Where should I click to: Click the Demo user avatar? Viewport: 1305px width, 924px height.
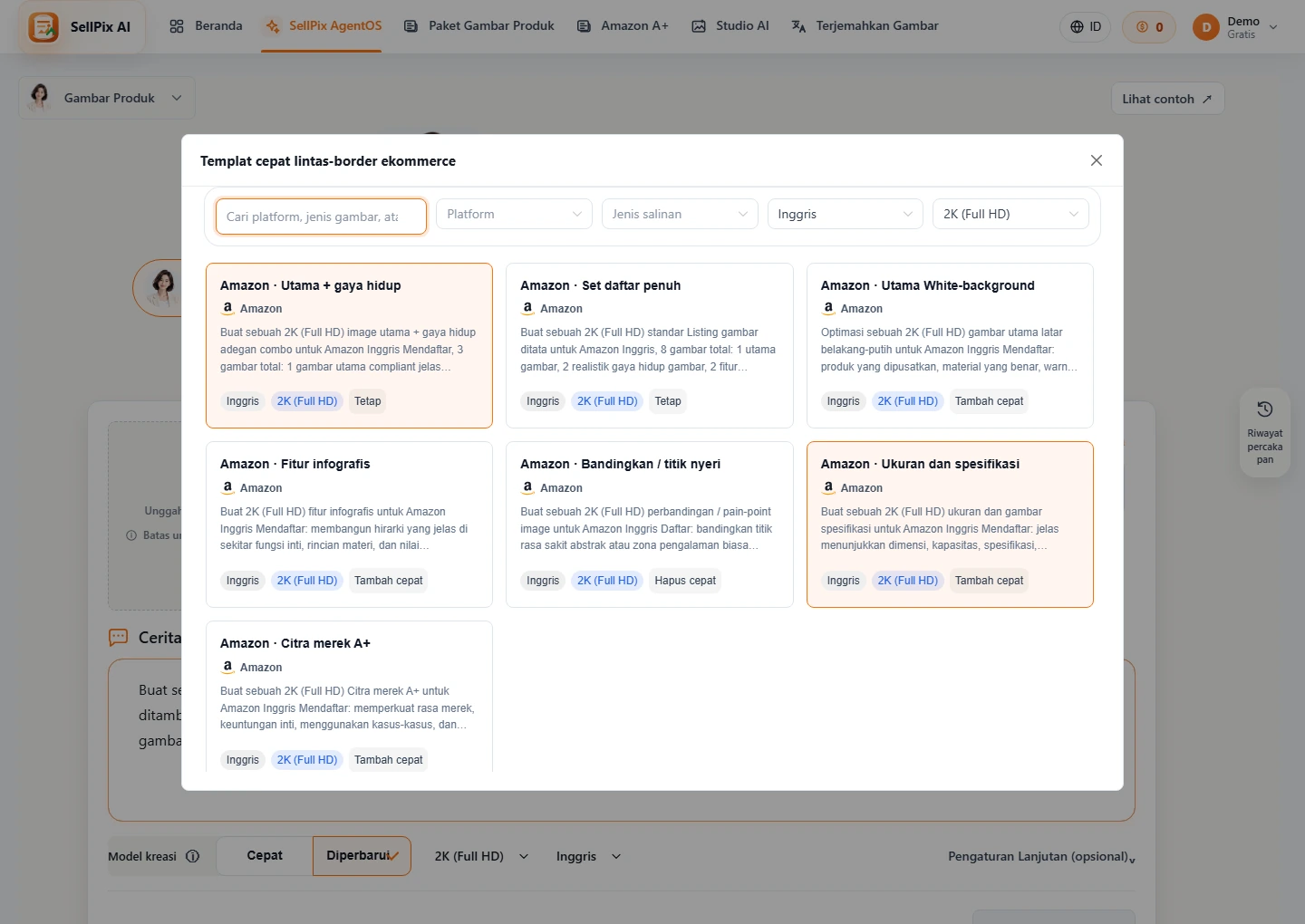[1206, 27]
